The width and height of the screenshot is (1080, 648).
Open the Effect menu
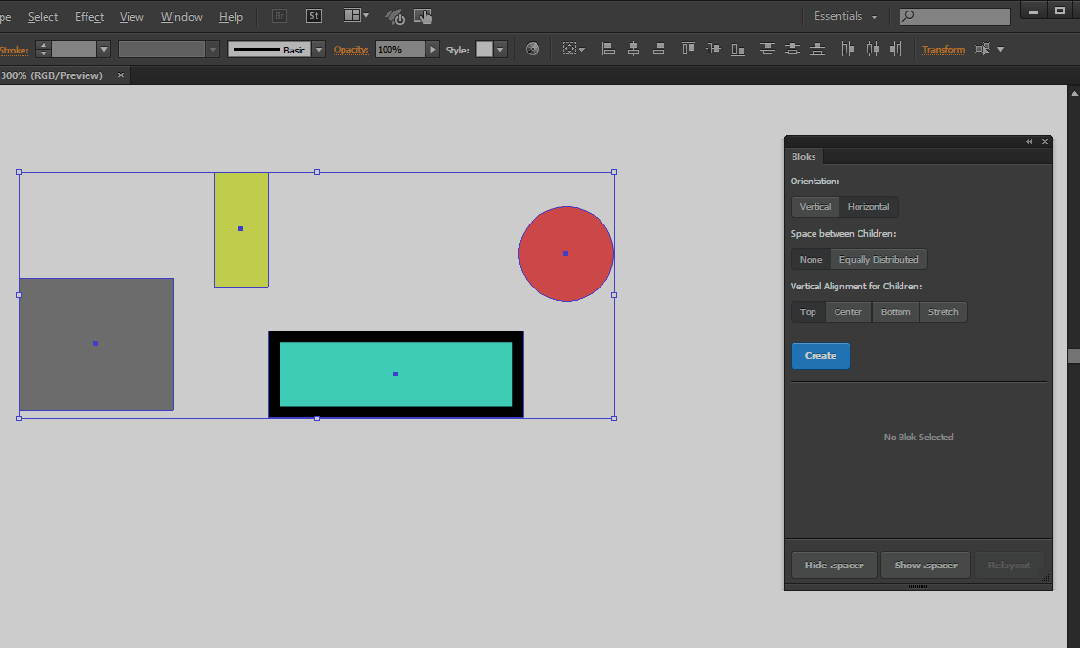click(x=89, y=17)
